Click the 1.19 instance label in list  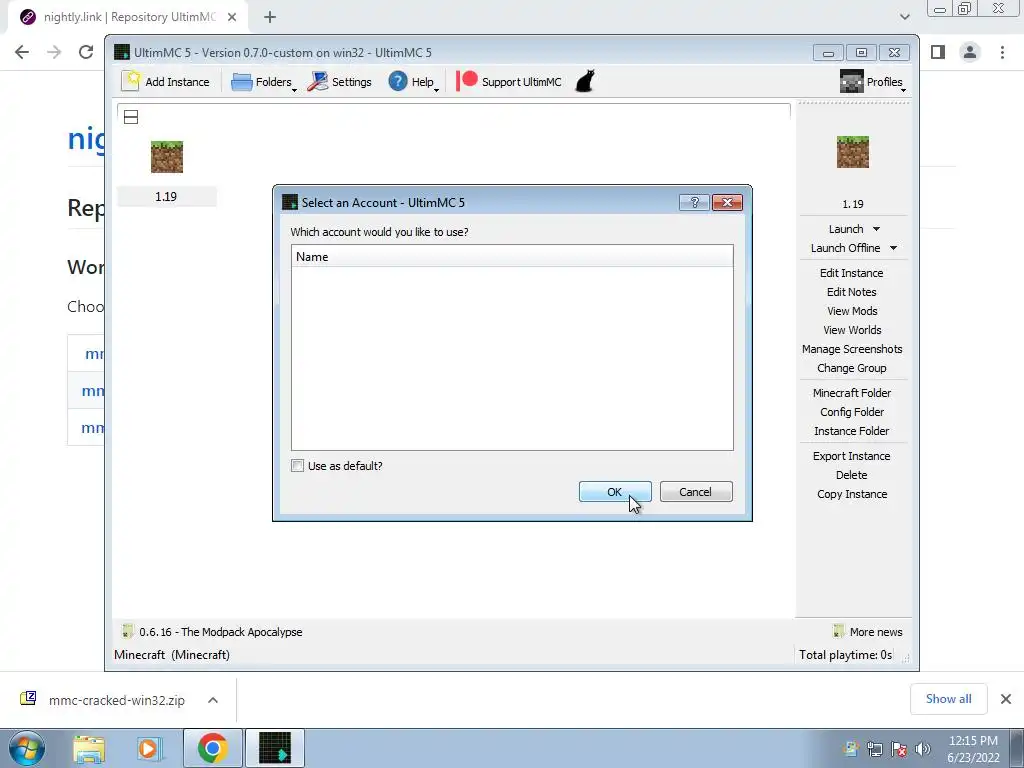[x=166, y=197]
